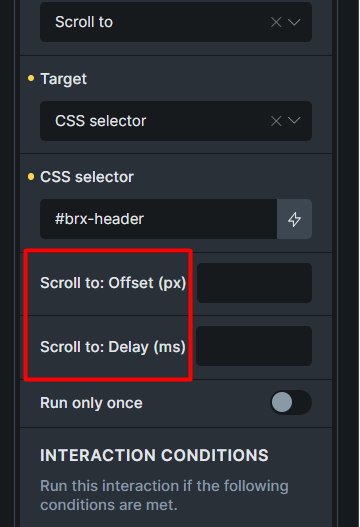Click the 'Scroll to: Offset (px)' label
Screen dimensions: 360x527
coord(113,283)
